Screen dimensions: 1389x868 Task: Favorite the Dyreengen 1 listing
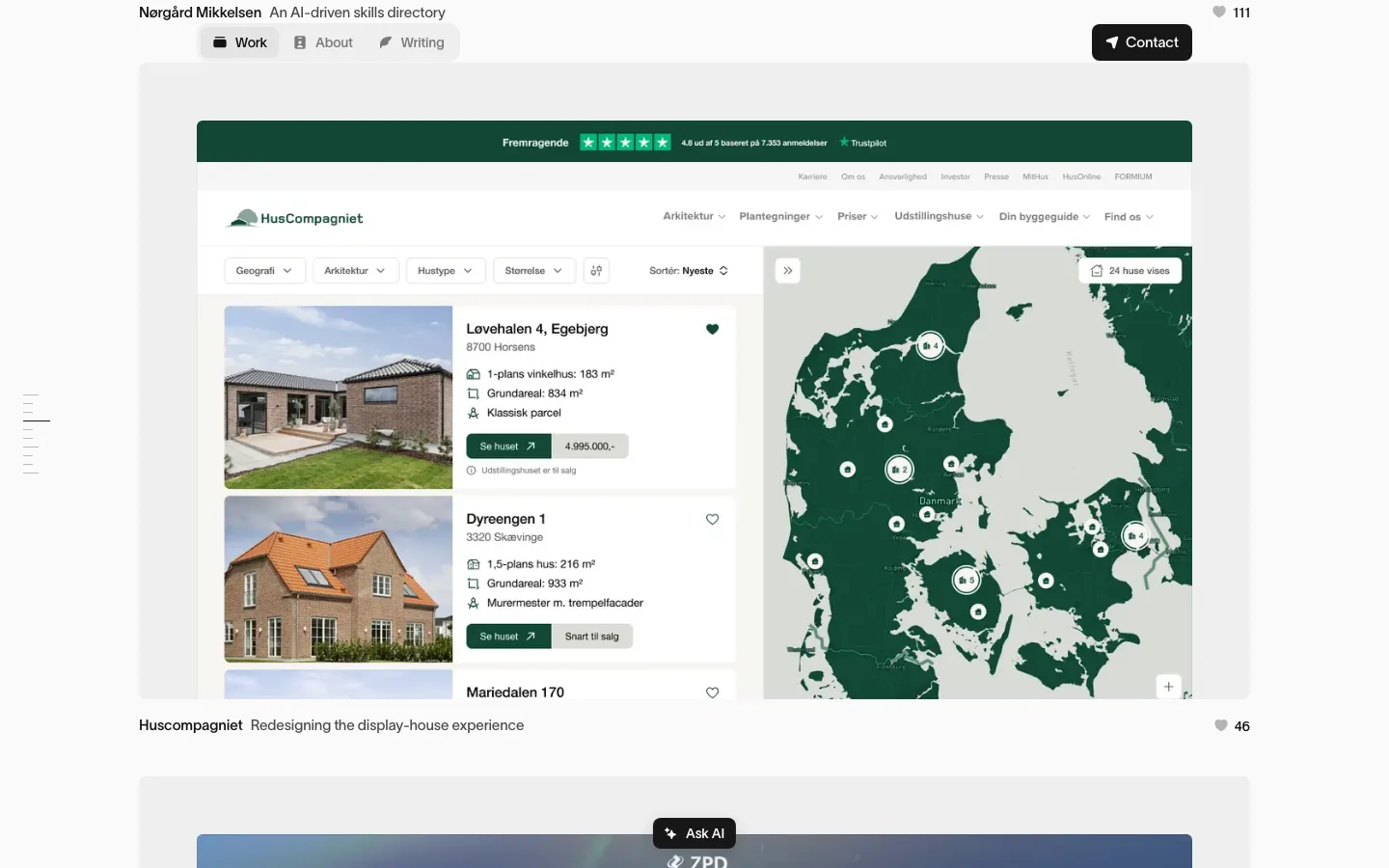713,519
